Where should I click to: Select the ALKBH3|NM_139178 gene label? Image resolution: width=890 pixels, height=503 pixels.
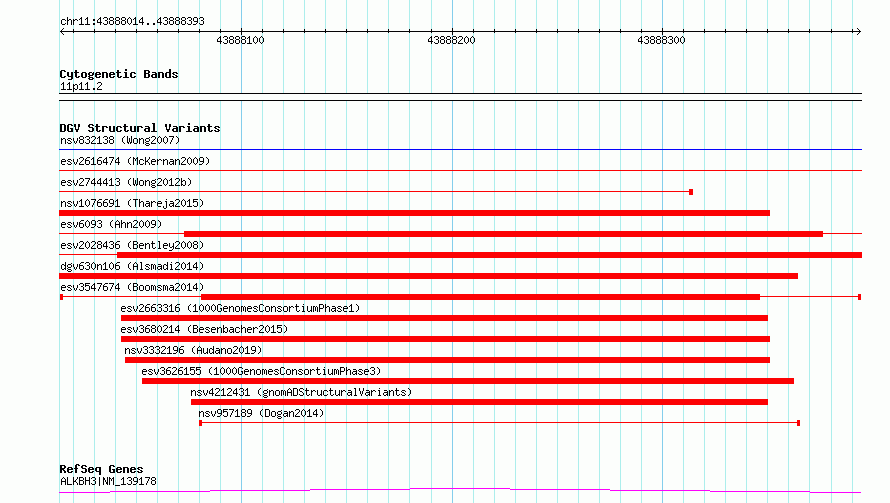[108, 481]
